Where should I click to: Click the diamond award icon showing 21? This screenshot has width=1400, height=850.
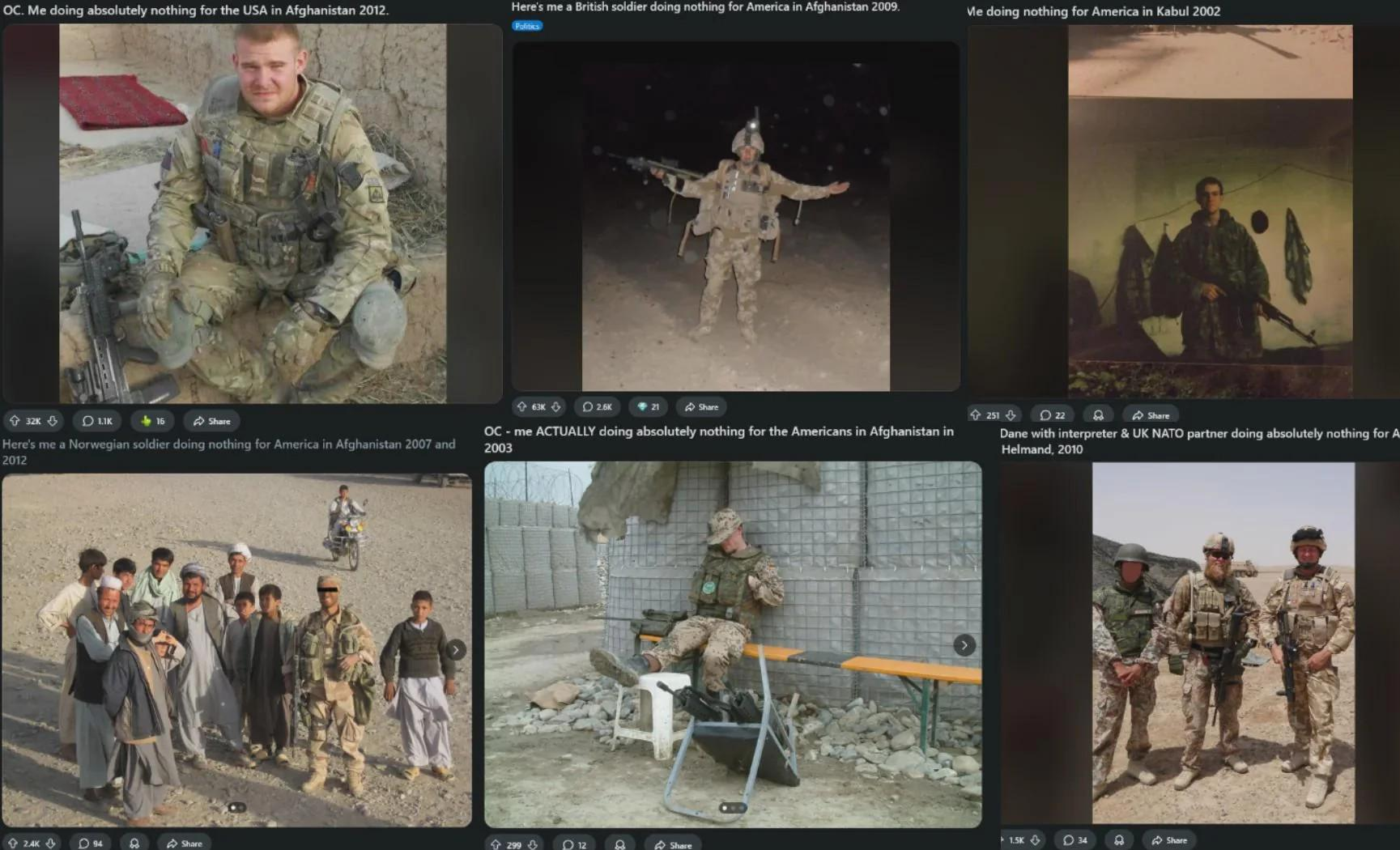(x=648, y=407)
